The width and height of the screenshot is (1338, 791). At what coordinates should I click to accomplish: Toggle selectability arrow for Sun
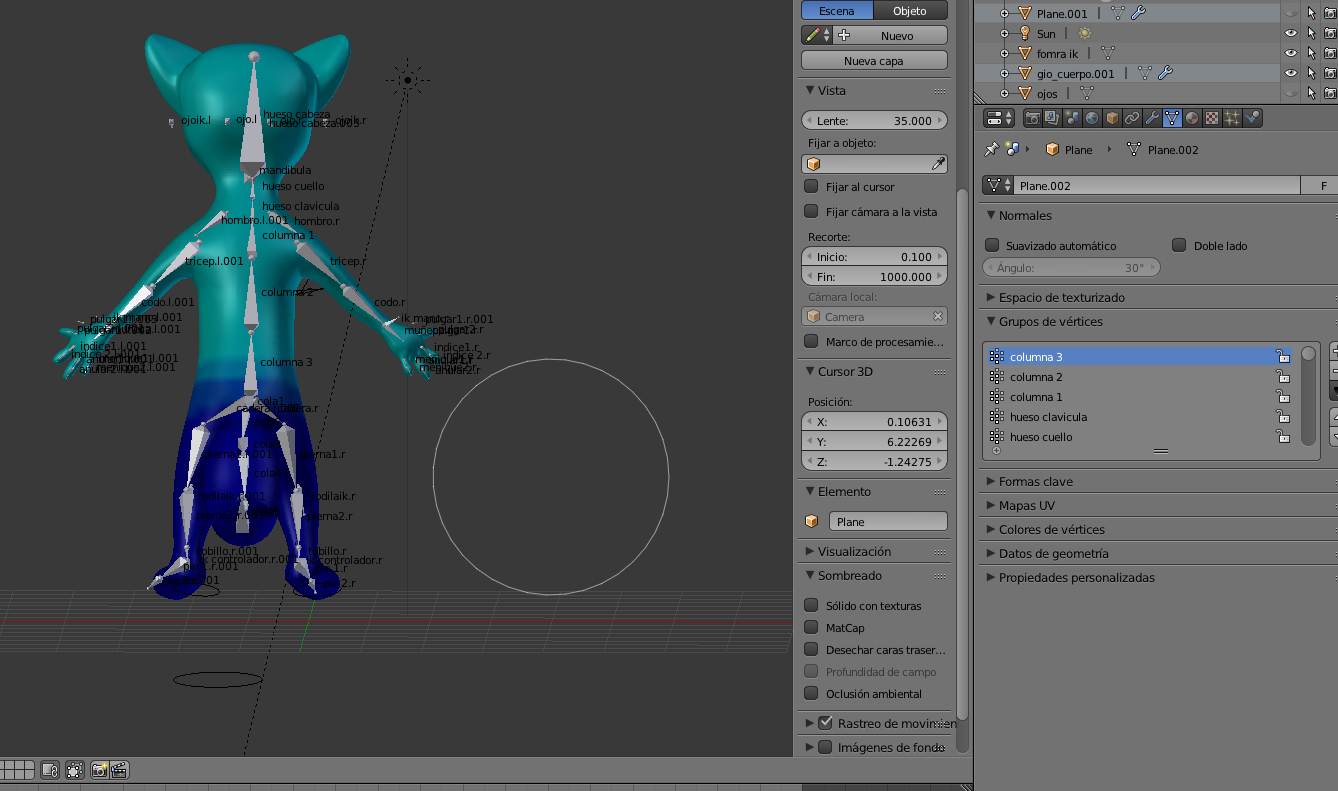point(1311,33)
